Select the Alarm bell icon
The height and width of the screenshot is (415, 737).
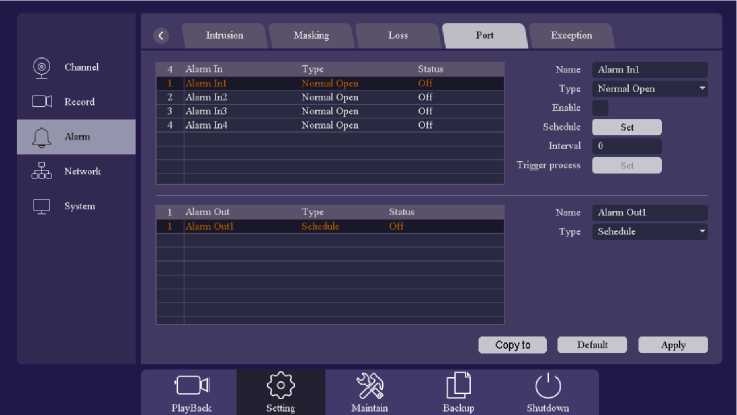coord(42,137)
